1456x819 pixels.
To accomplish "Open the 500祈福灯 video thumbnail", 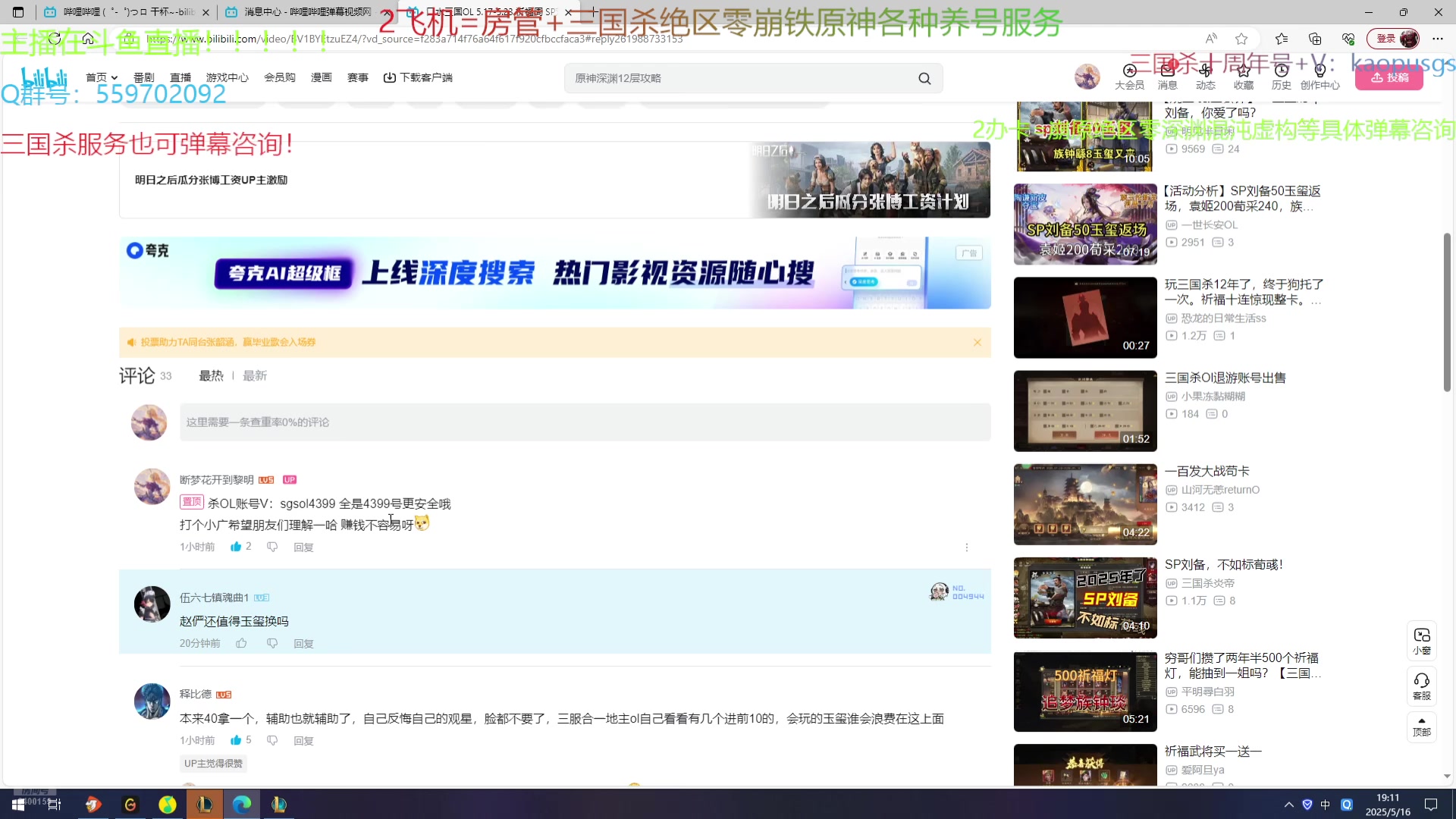I will (1085, 692).
